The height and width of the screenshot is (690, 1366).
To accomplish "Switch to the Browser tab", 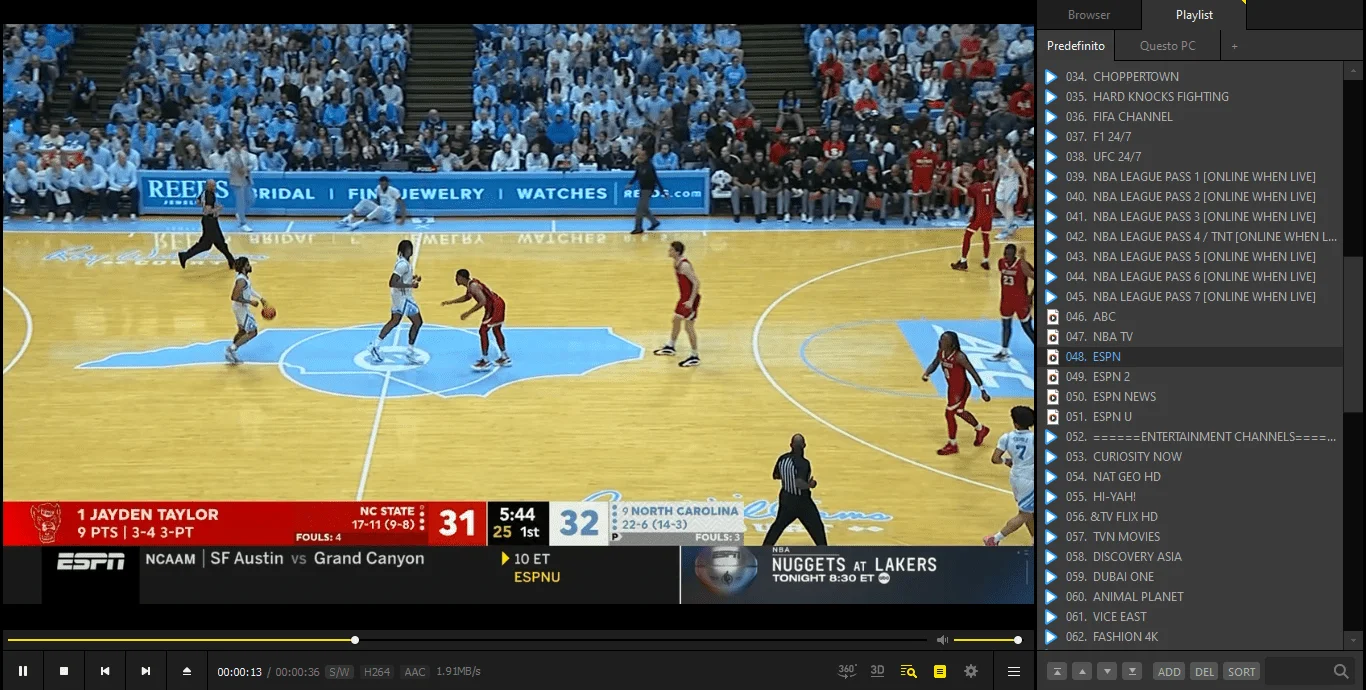I will [1089, 15].
